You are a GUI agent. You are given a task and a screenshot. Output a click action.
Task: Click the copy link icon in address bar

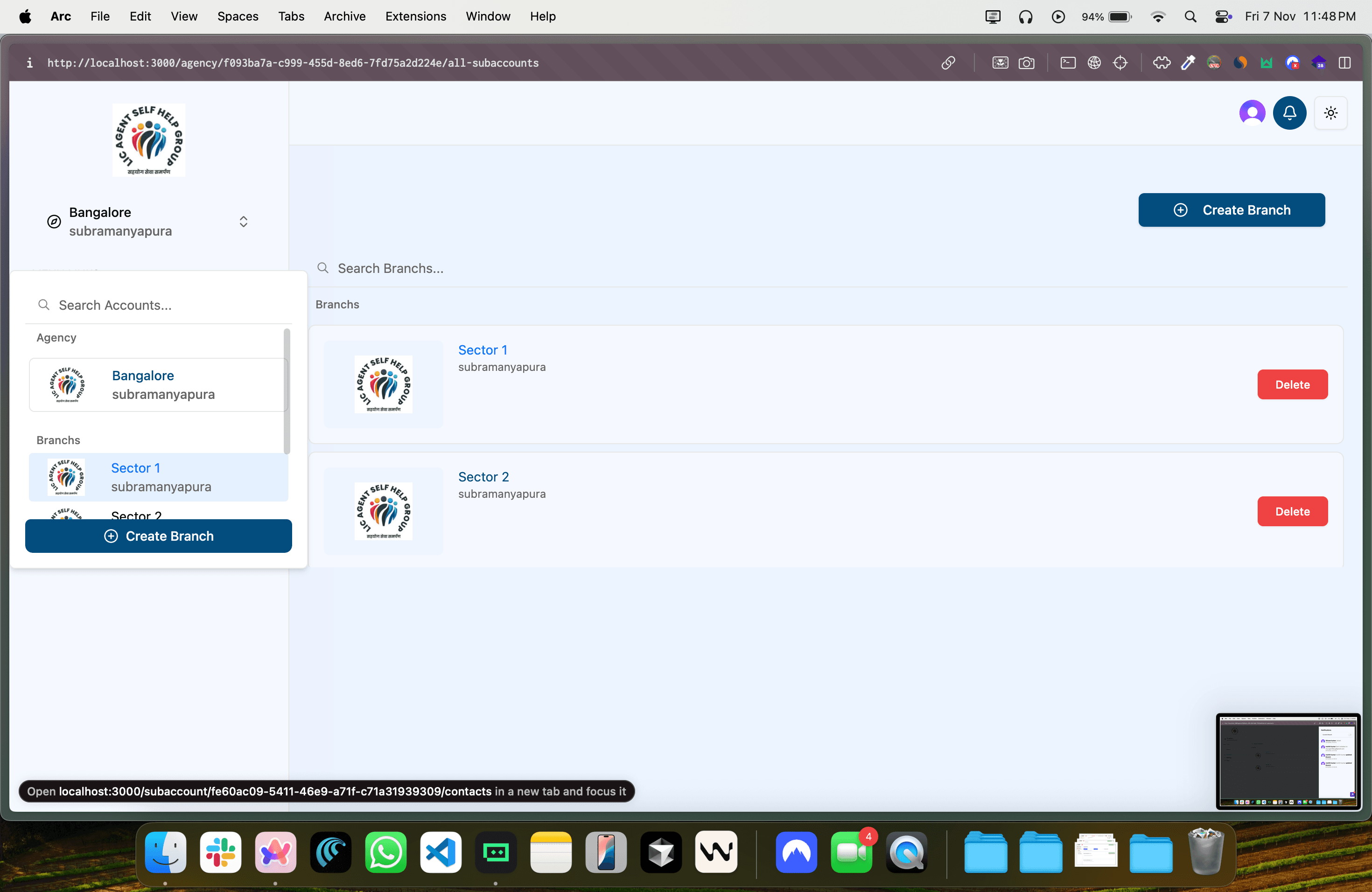point(948,63)
